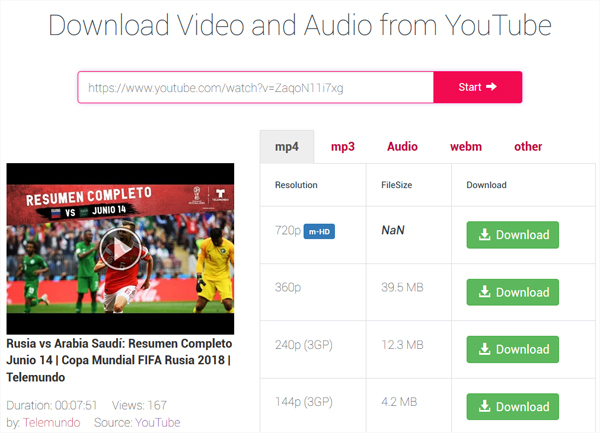Screen dimensions: 600x433
Task: Click the NaN file size value
Action: [393, 230]
